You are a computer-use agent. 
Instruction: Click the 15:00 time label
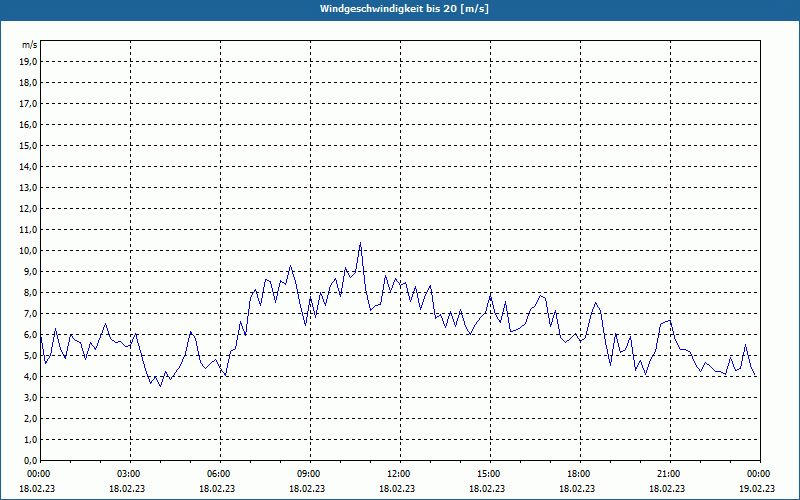point(490,474)
